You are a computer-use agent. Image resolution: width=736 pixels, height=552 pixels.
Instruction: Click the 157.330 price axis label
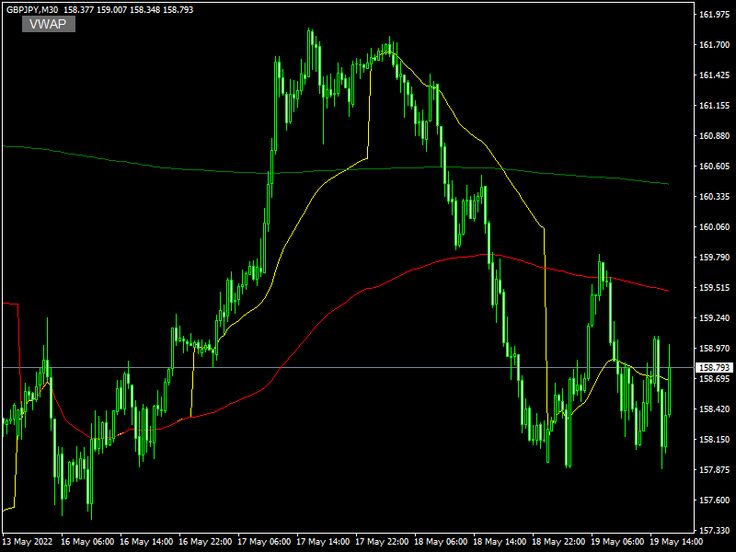(x=714, y=530)
